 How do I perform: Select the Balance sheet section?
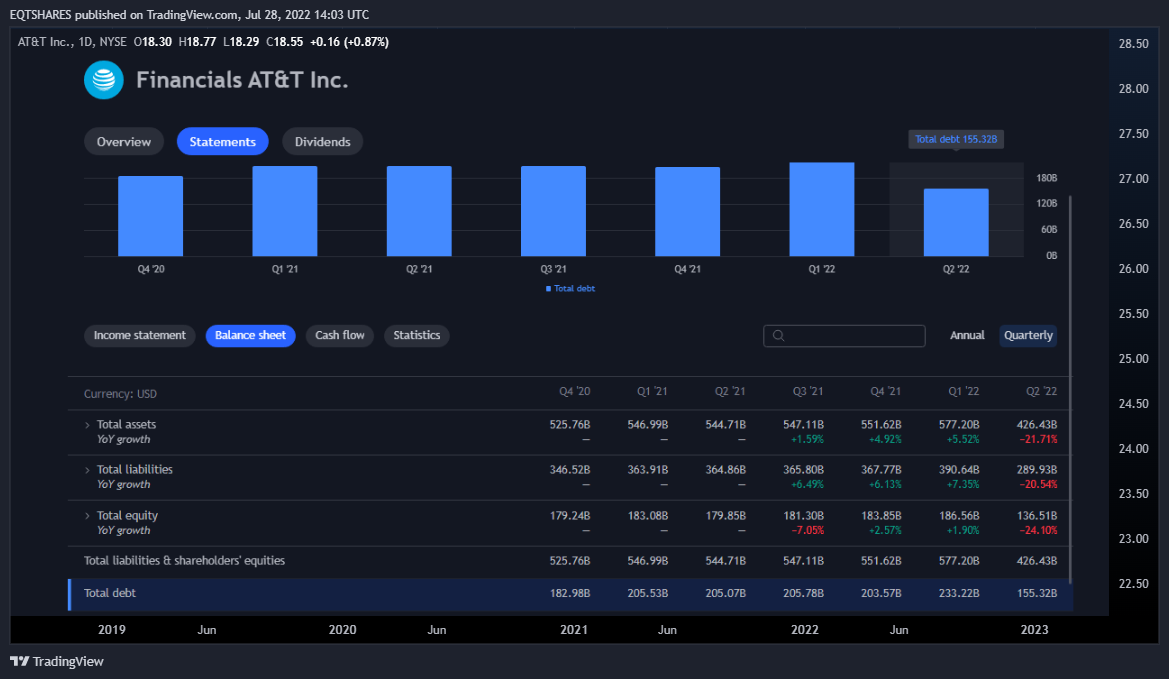pos(250,335)
